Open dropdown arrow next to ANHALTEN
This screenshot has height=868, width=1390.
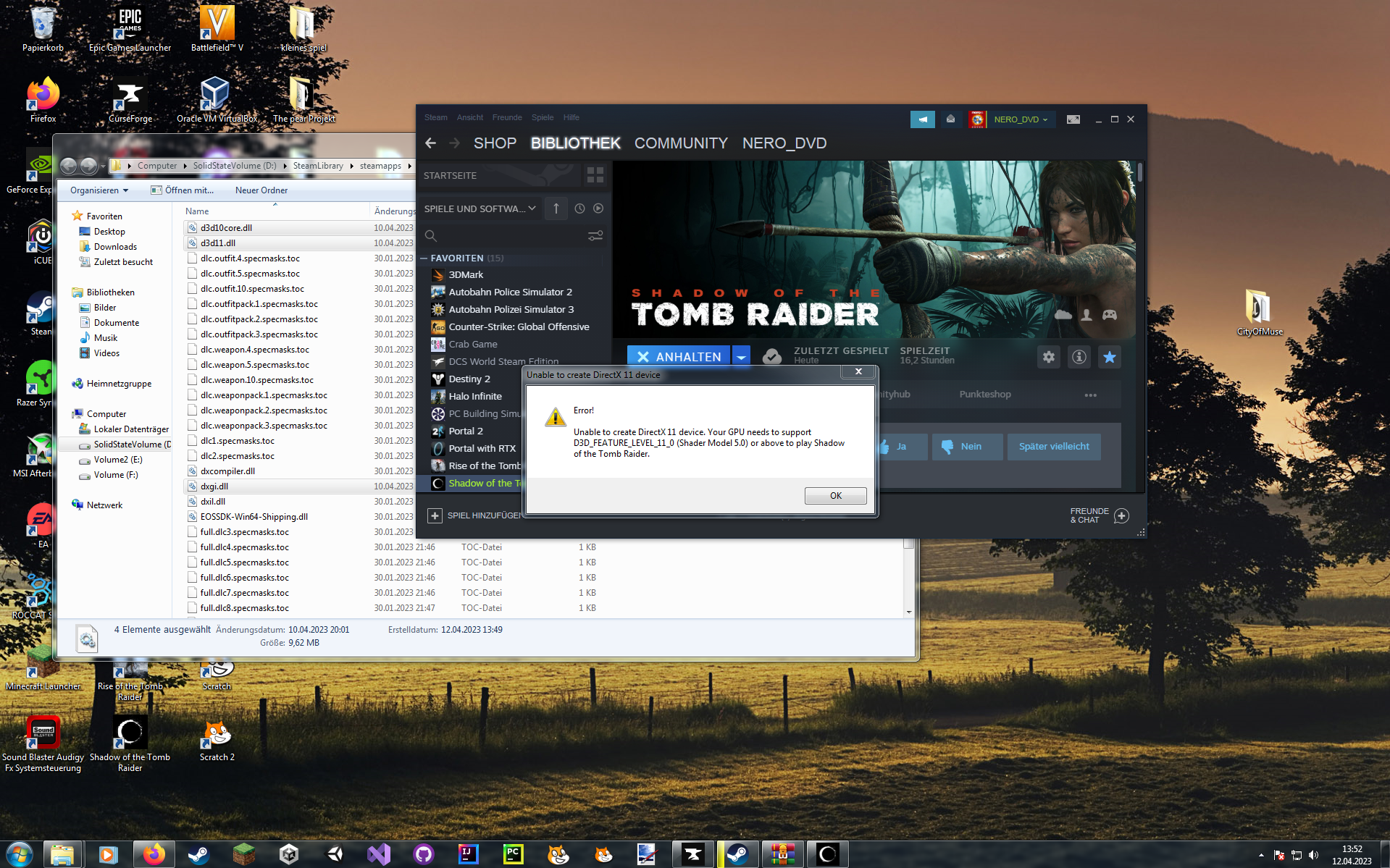pos(741,357)
